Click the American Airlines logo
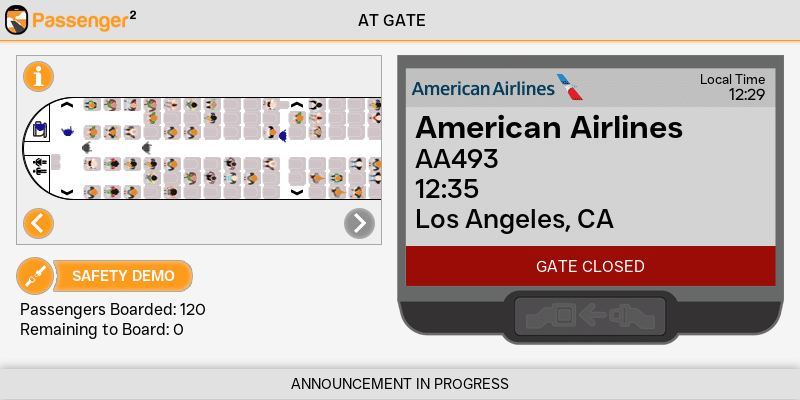Screen dimensions: 800x400 click(497, 88)
